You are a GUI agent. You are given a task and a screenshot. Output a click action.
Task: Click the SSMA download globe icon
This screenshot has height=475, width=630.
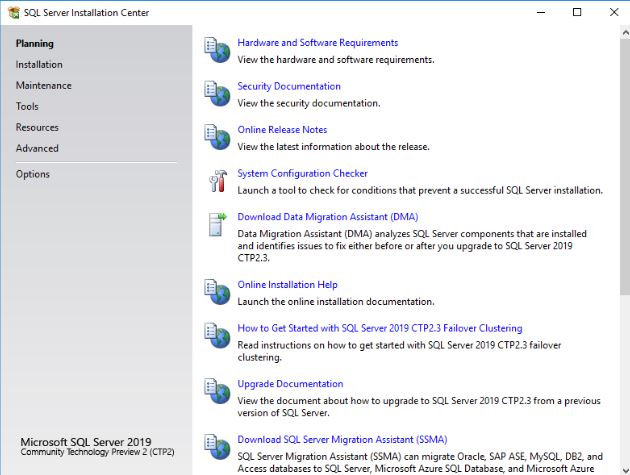pos(217,446)
